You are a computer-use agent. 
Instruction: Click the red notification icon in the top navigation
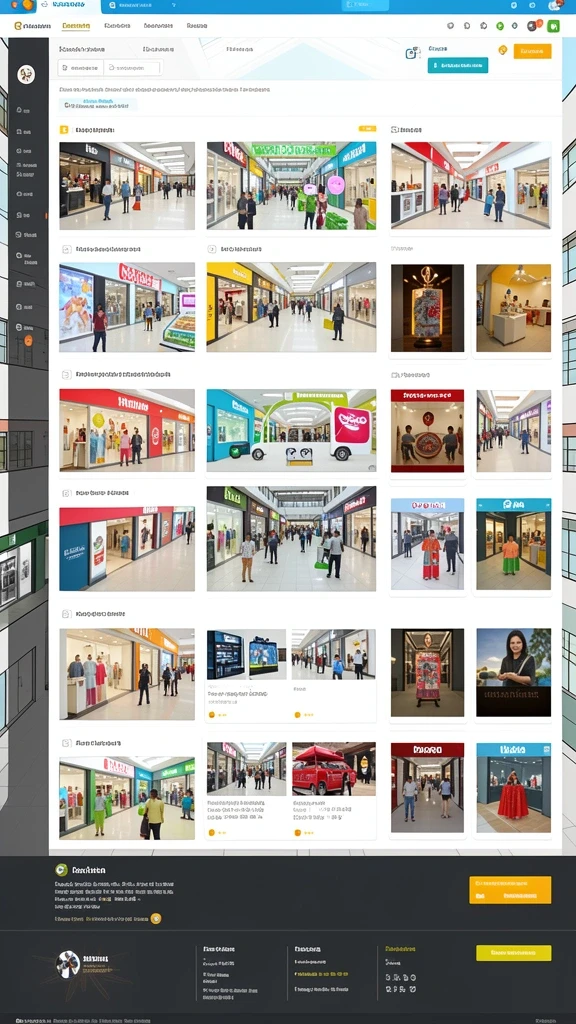click(x=533, y=25)
